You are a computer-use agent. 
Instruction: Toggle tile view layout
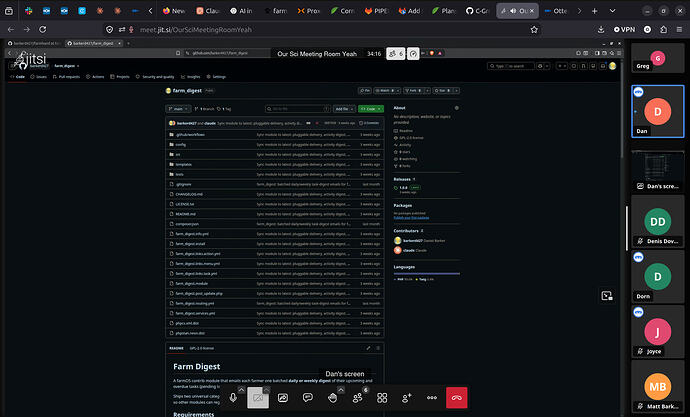pyautogui.click(x=382, y=398)
